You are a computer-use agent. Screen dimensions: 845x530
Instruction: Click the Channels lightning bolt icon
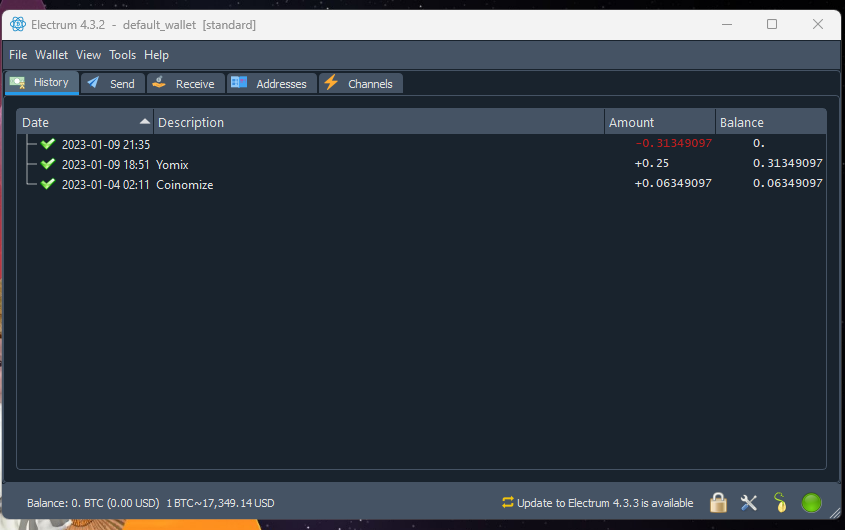(x=331, y=82)
